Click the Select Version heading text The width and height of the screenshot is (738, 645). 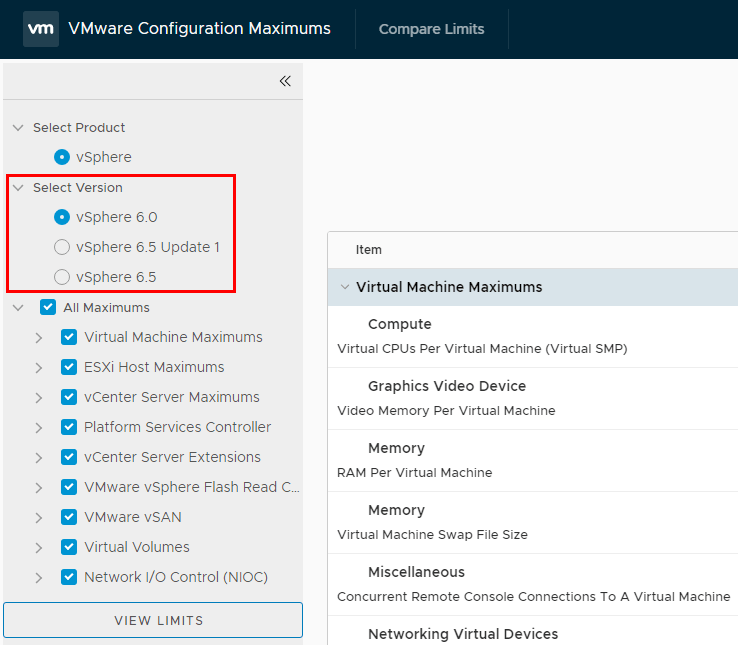coord(78,187)
